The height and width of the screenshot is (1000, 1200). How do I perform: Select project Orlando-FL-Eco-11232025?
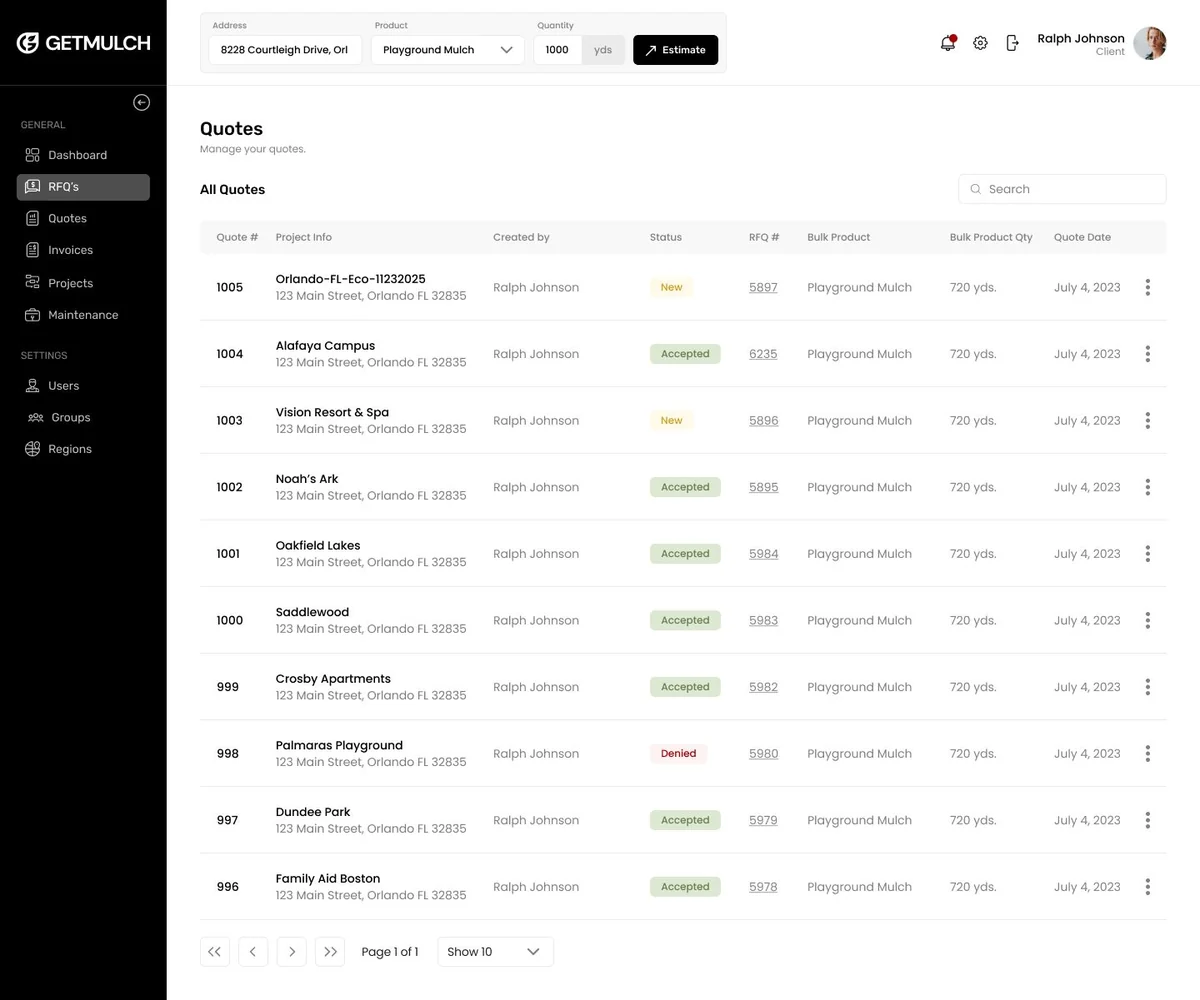(x=350, y=279)
